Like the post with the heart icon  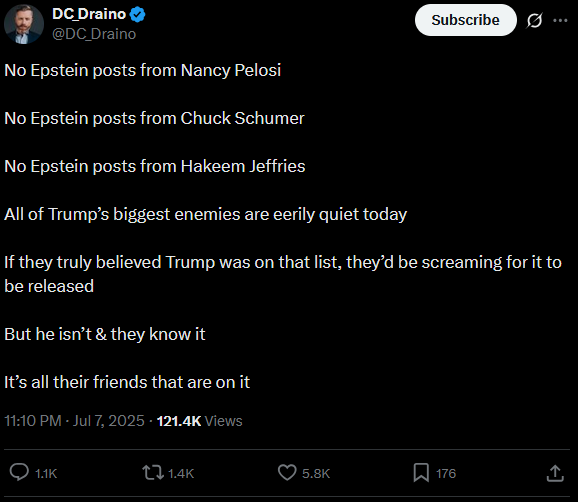coord(287,473)
